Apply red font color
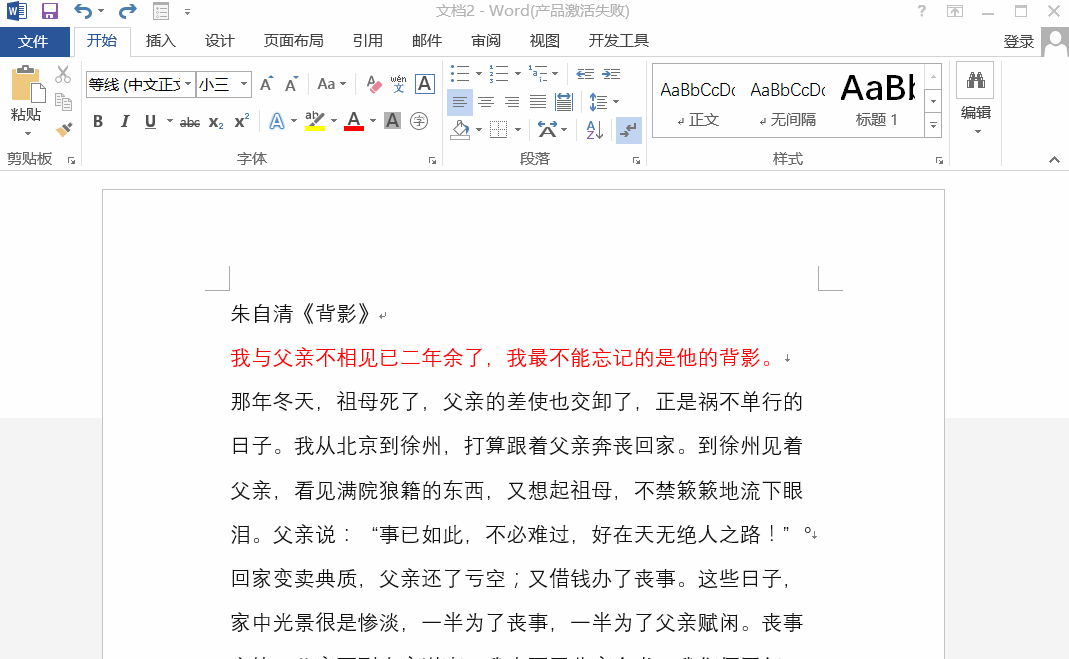The image size is (1069, 659). click(354, 121)
